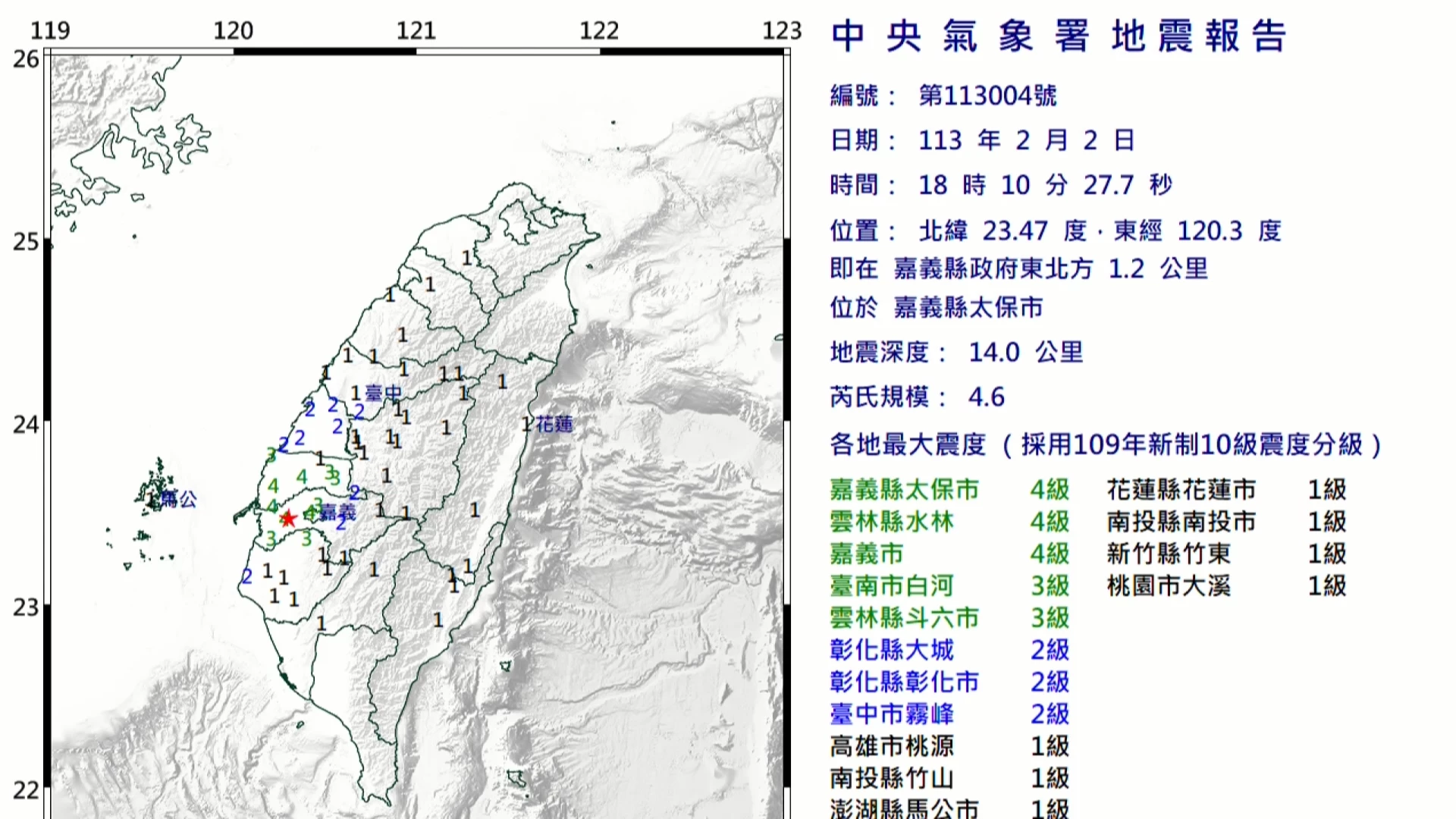Screen dimensions: 1456x819
Task: Click the 花蓮 city label on map
Action: pyautogui.click(x=554, y=424)
